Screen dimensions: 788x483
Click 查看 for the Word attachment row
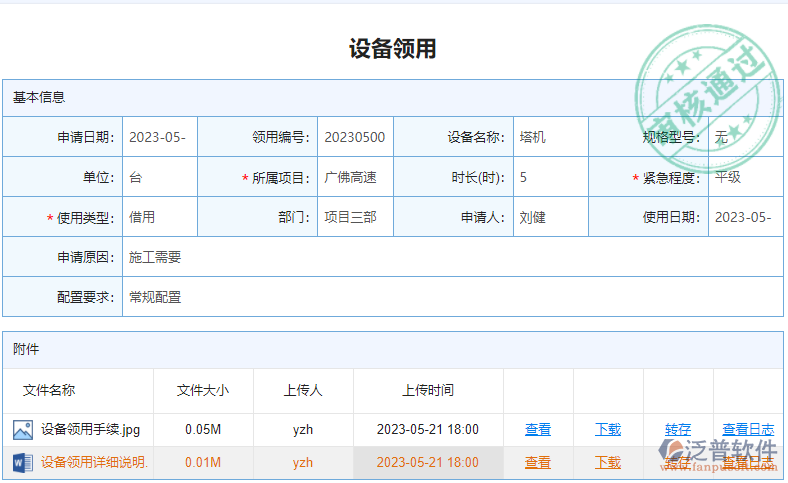click(x=538, y=463)
